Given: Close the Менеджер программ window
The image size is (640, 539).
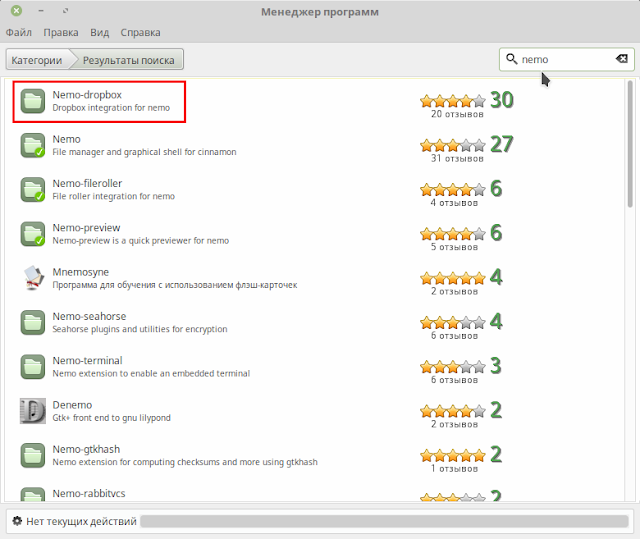Looking at the screenshot, I should pyautogui.click(x=16, y=11).
